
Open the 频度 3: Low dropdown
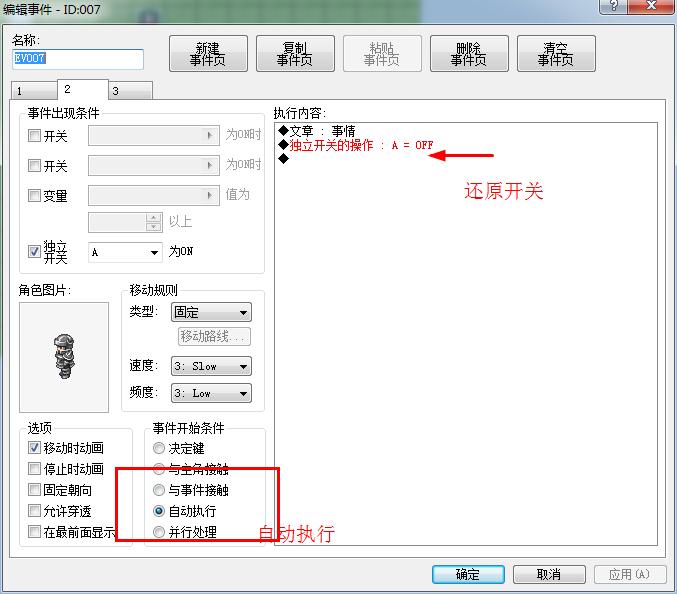click(x=211, y=393)
